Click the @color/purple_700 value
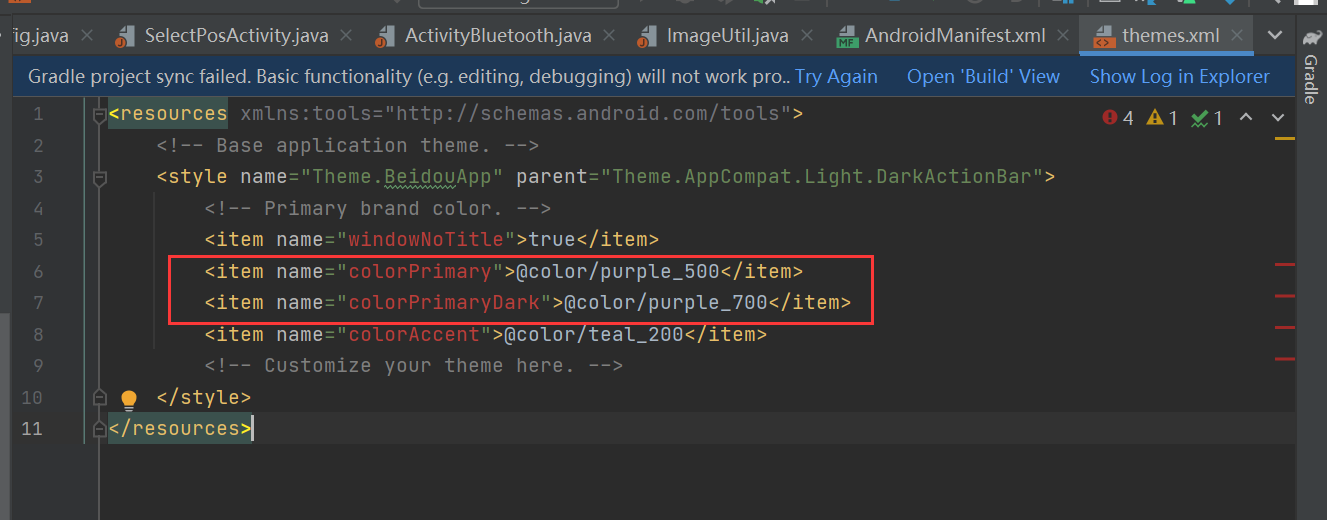The image size is (1327, 520). coord(666,302)
